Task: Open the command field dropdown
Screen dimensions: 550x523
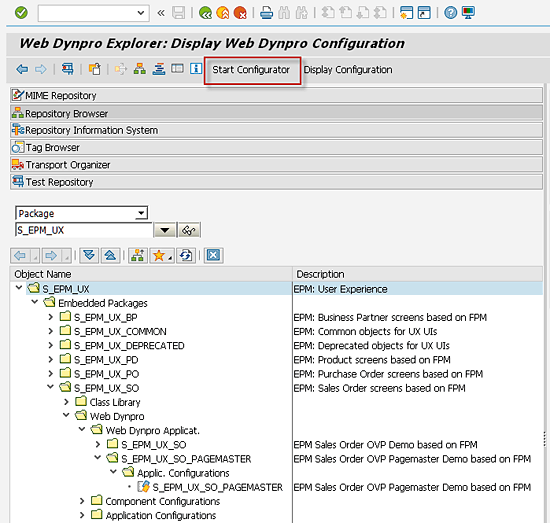Action: [x=141, y=13]
